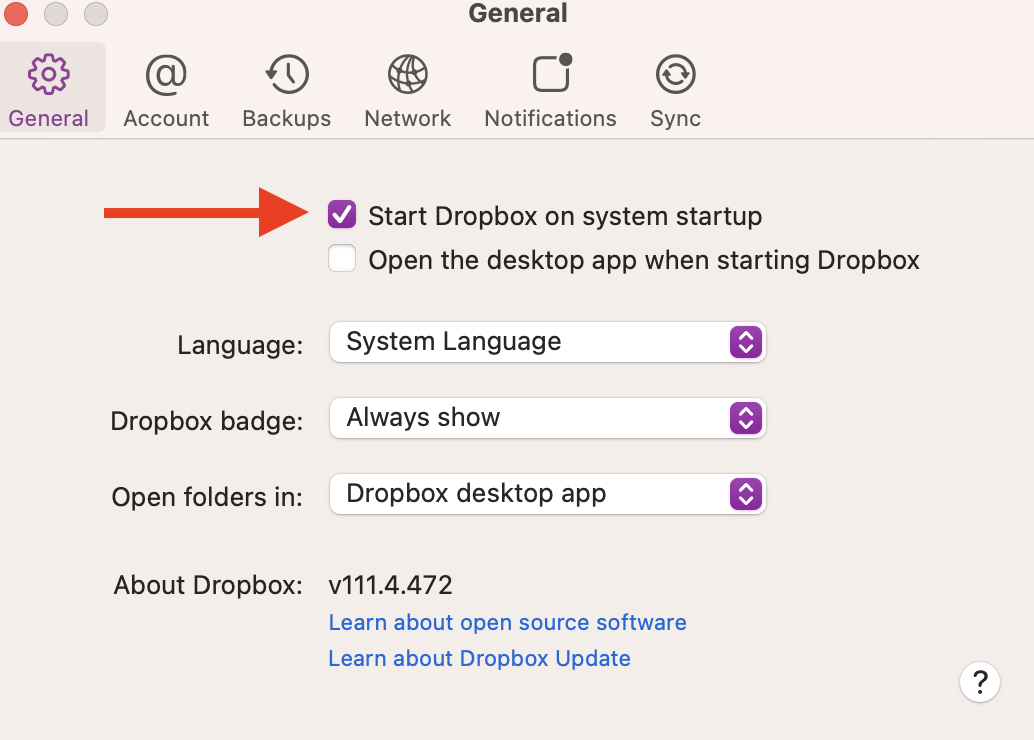Expand the Dropbox badge Always show dropdown
The height and width of the screenshot is (740, 1034).
click(547, 418)
